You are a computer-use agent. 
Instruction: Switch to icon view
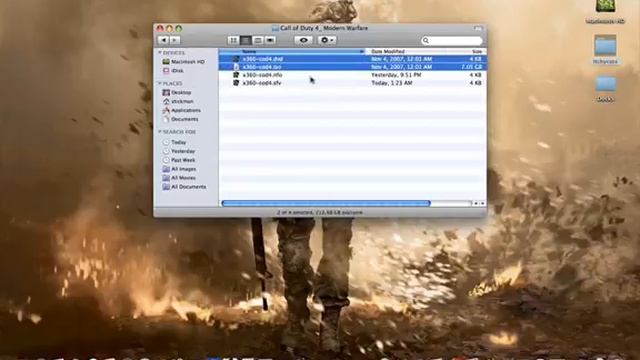(x=233, y=40)
